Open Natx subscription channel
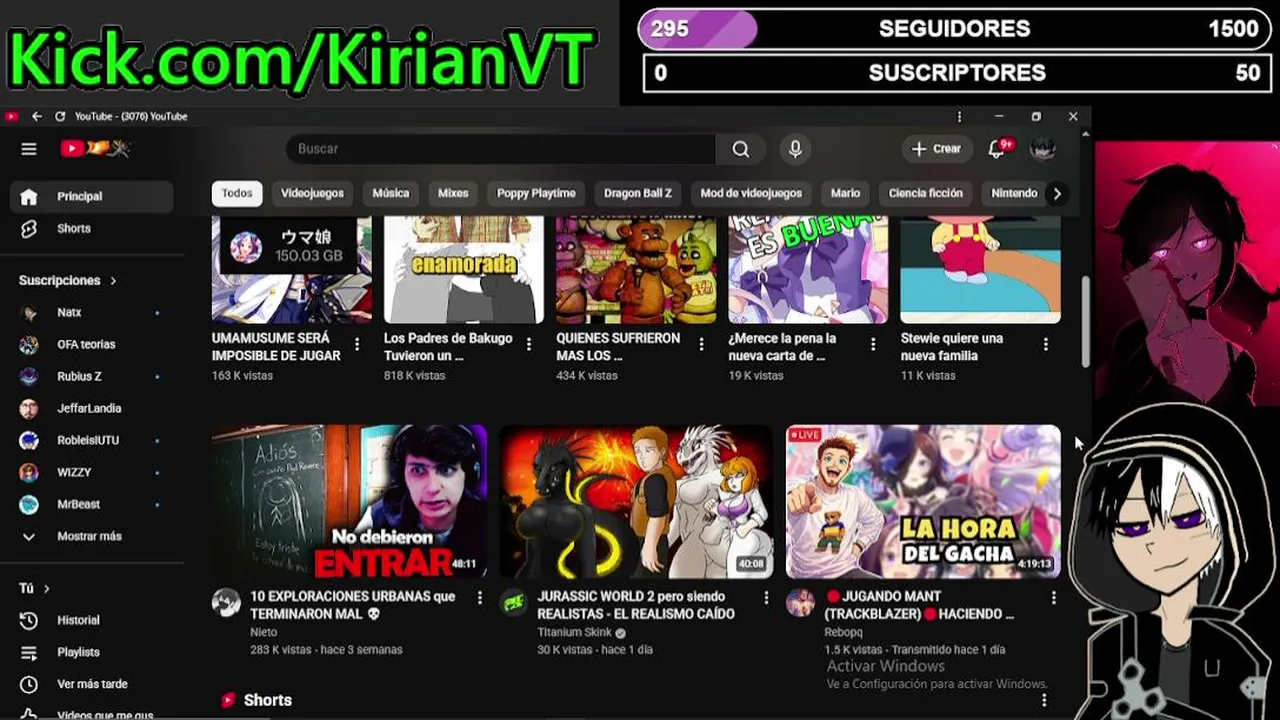 coord(92,313)
